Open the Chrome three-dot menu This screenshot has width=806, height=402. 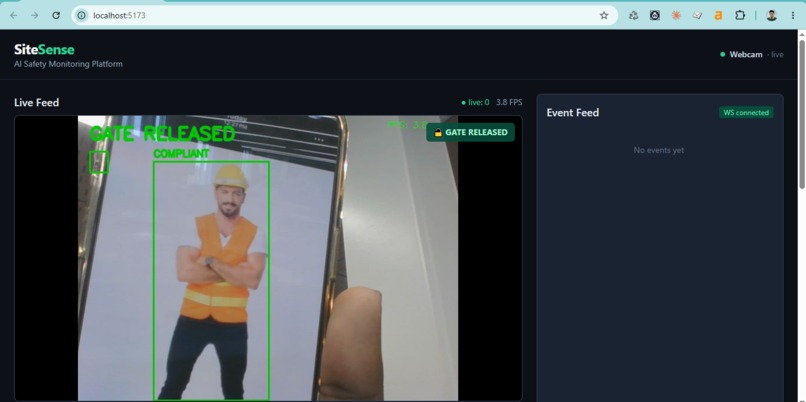point(793,15)
